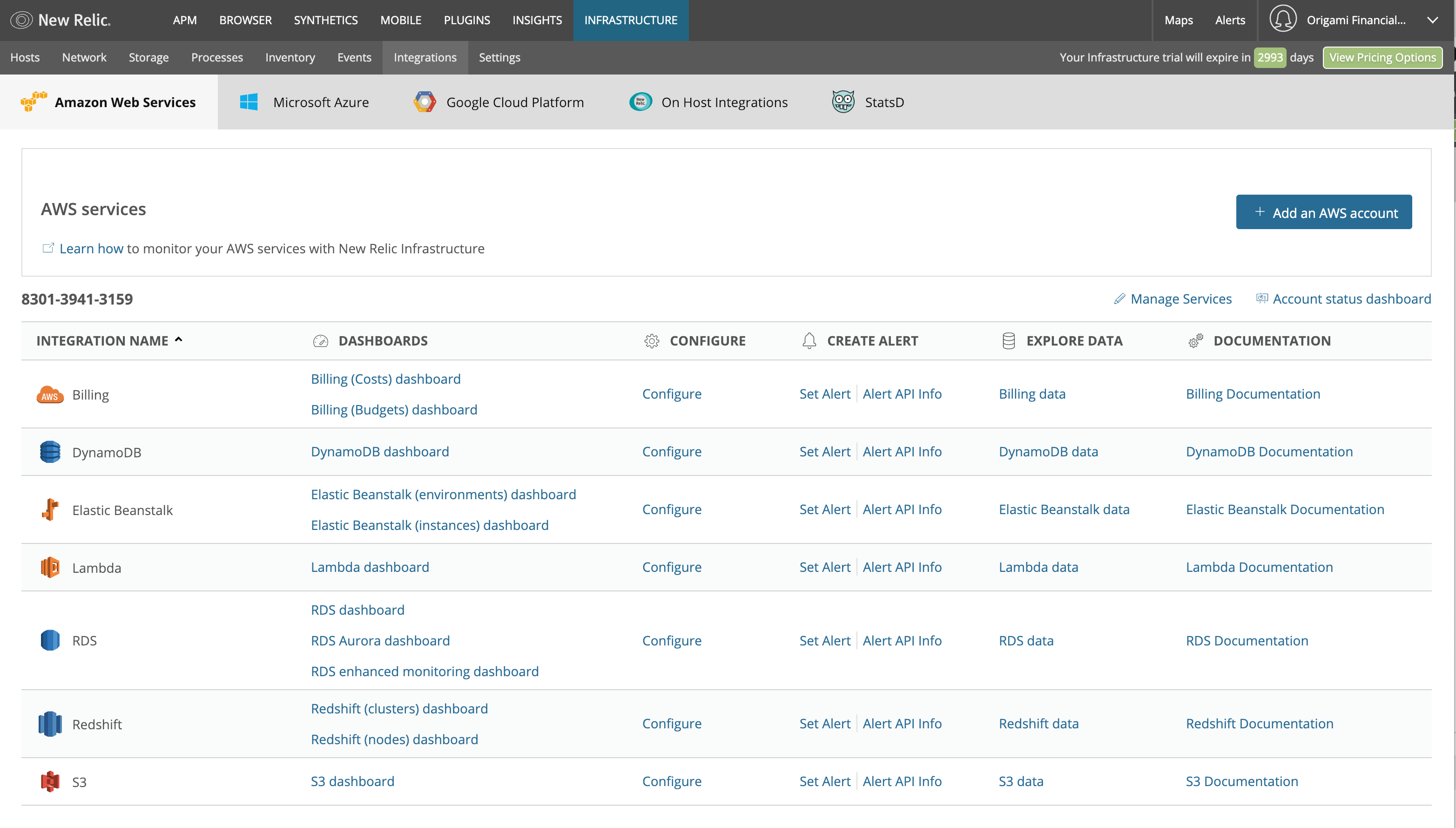Open the INSIGHTS top menu
This screenshot has width=1456, height=828.
[537, 20]
